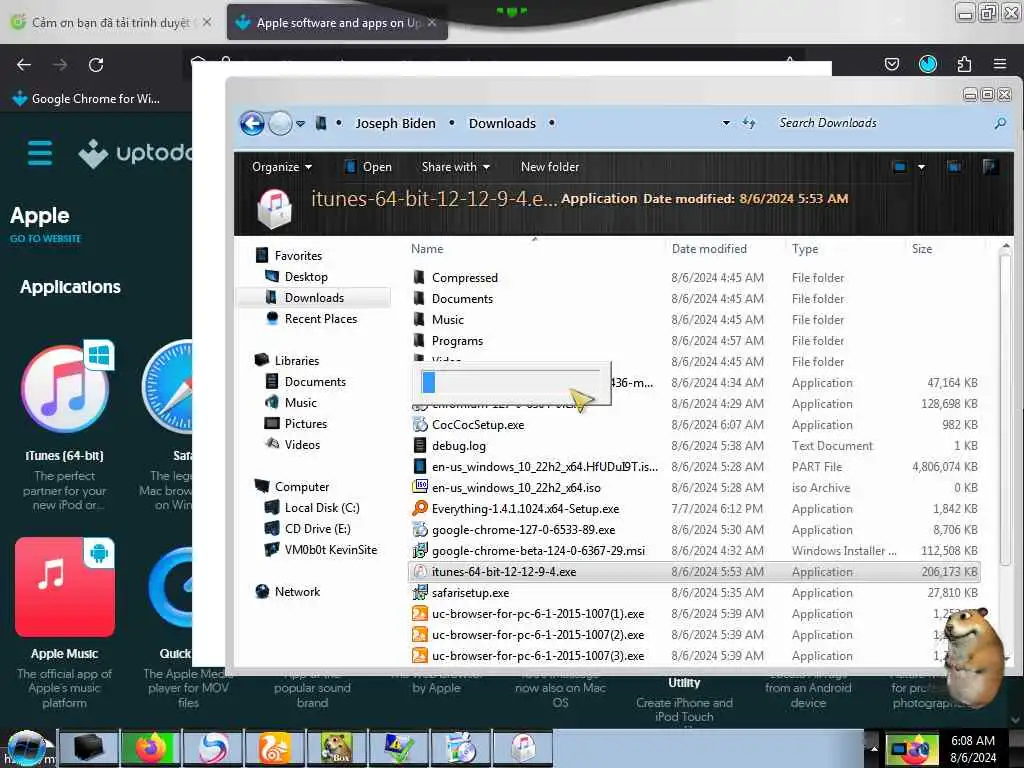
Task: Open recent locations dropdown beside nav buttons
Action: pos(300,123)
